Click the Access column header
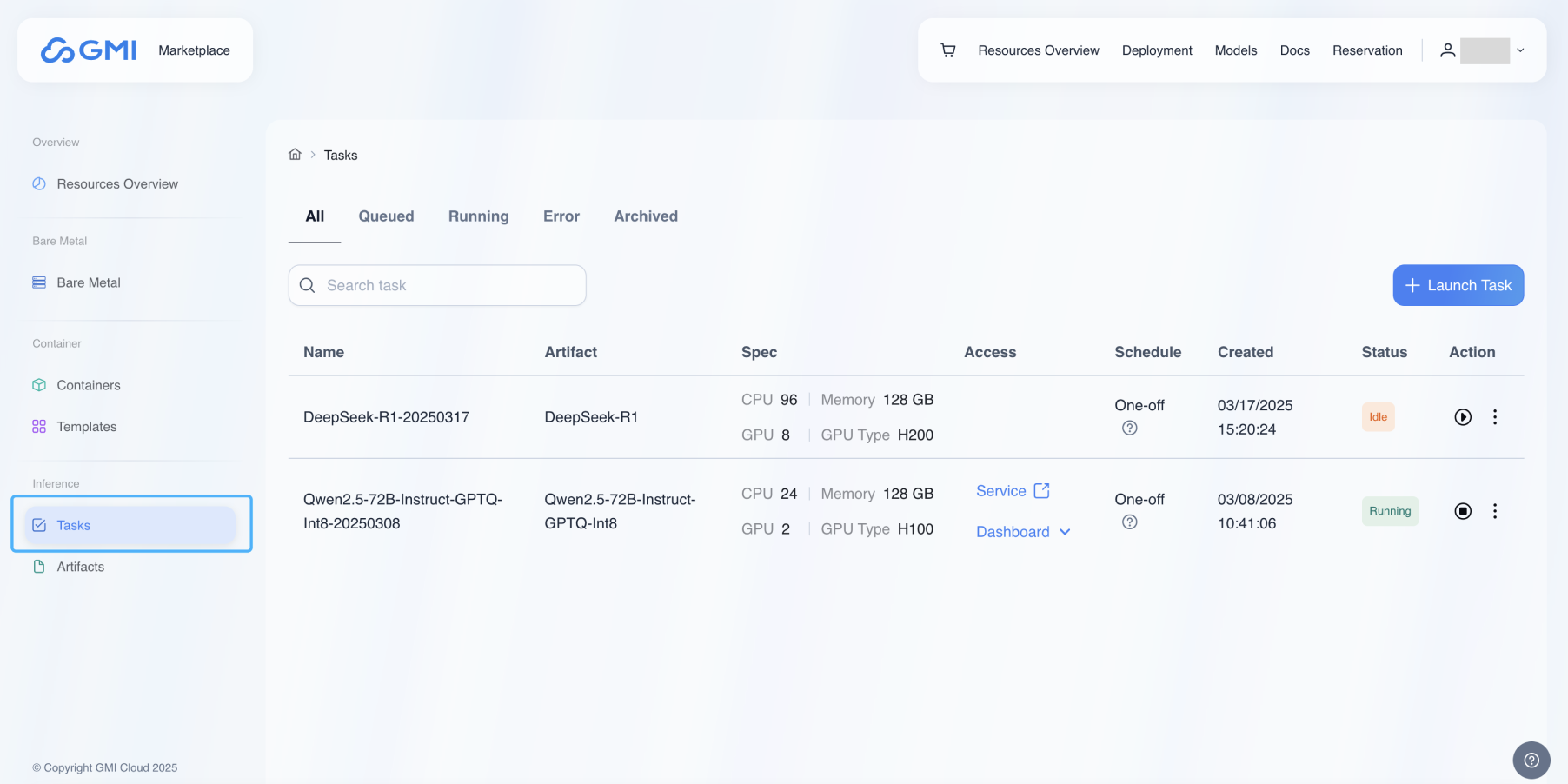The image size is (1568, 784). pos(990,352)
